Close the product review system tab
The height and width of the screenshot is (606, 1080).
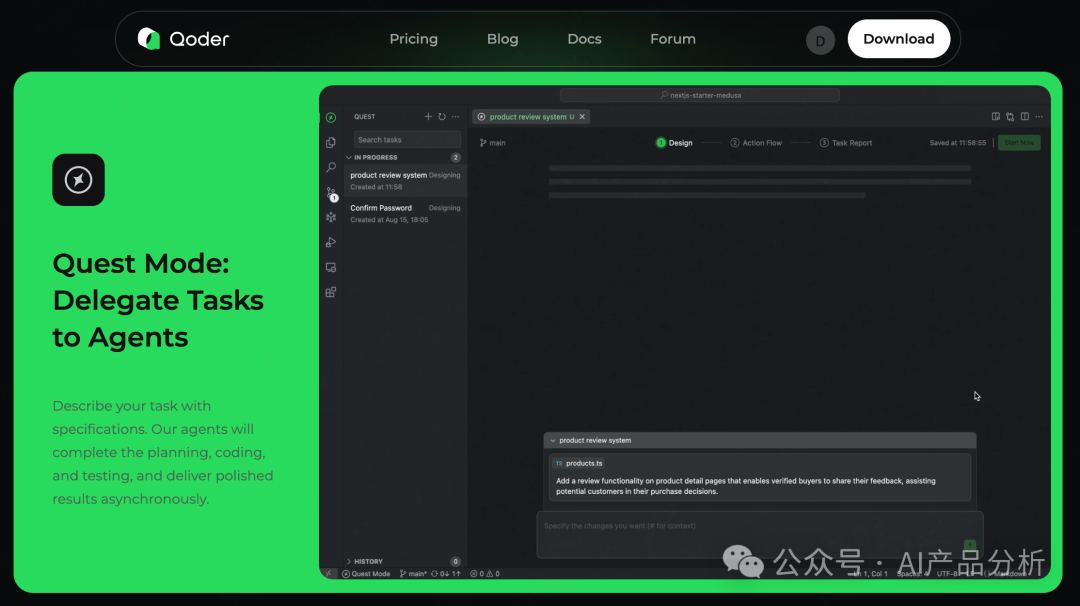(582, 117)
